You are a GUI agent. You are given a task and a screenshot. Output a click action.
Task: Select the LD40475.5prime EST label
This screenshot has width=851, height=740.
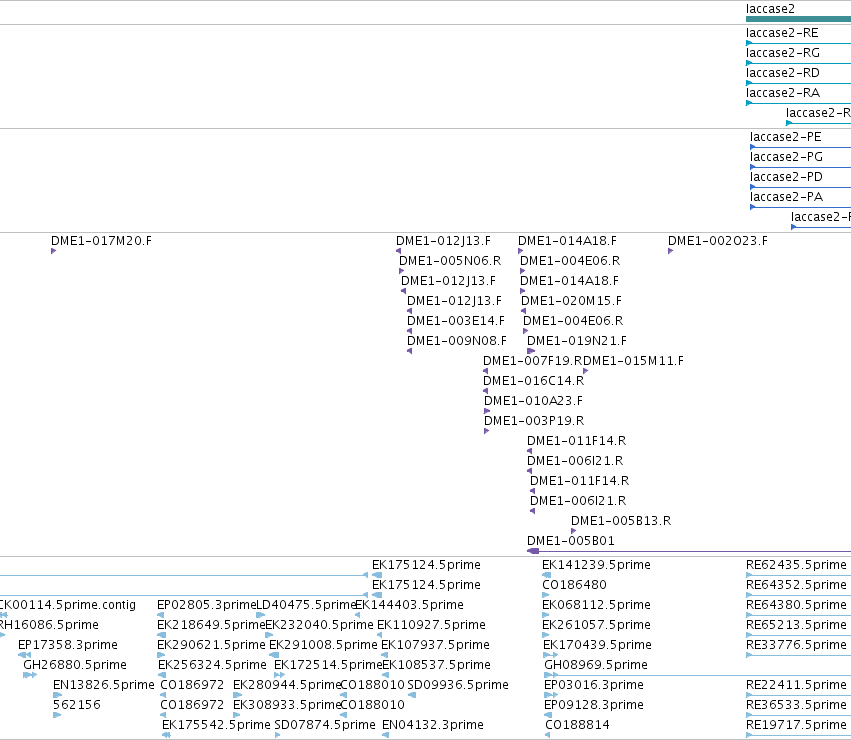pyautogui.click(x=306, y=605)
